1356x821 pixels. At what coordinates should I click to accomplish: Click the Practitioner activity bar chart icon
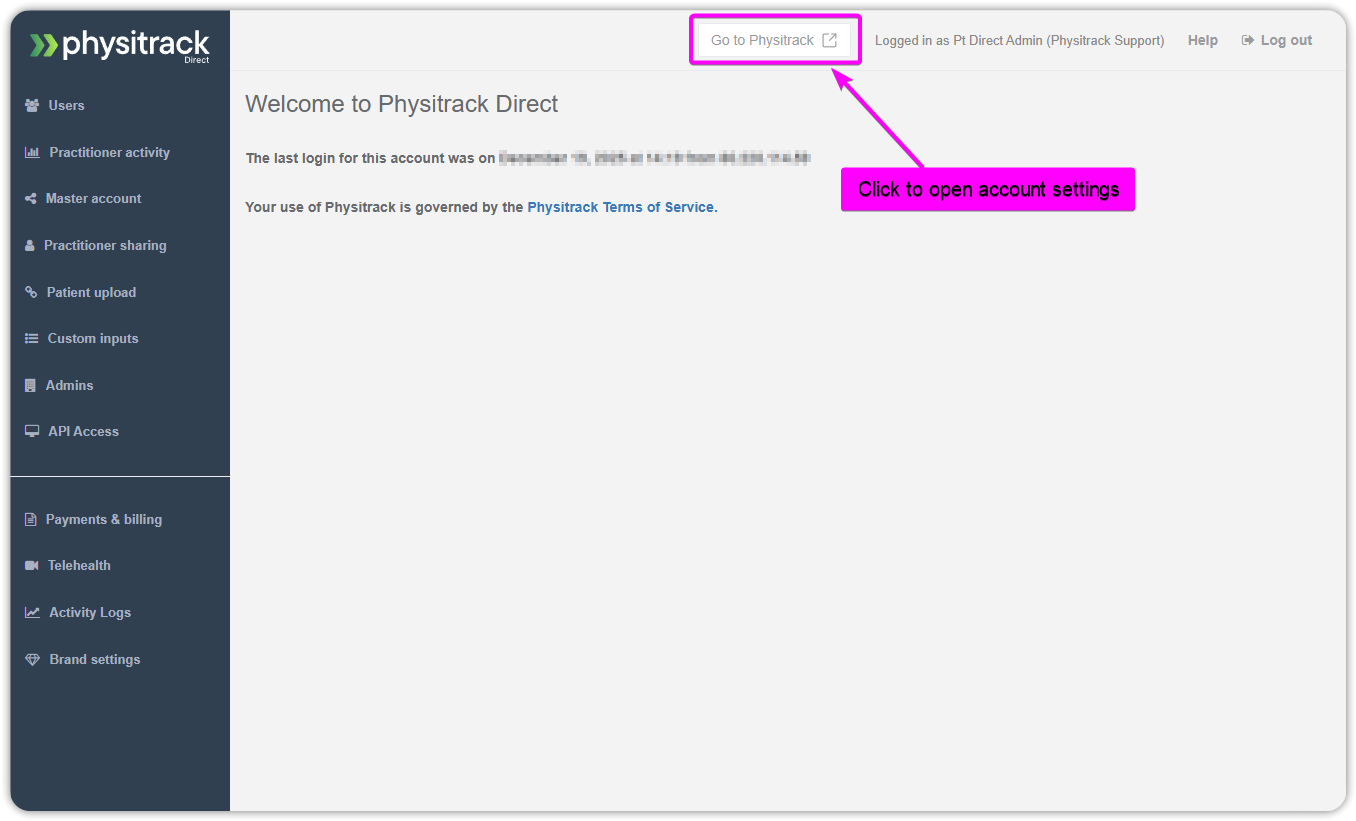click(x=32, y=152)
